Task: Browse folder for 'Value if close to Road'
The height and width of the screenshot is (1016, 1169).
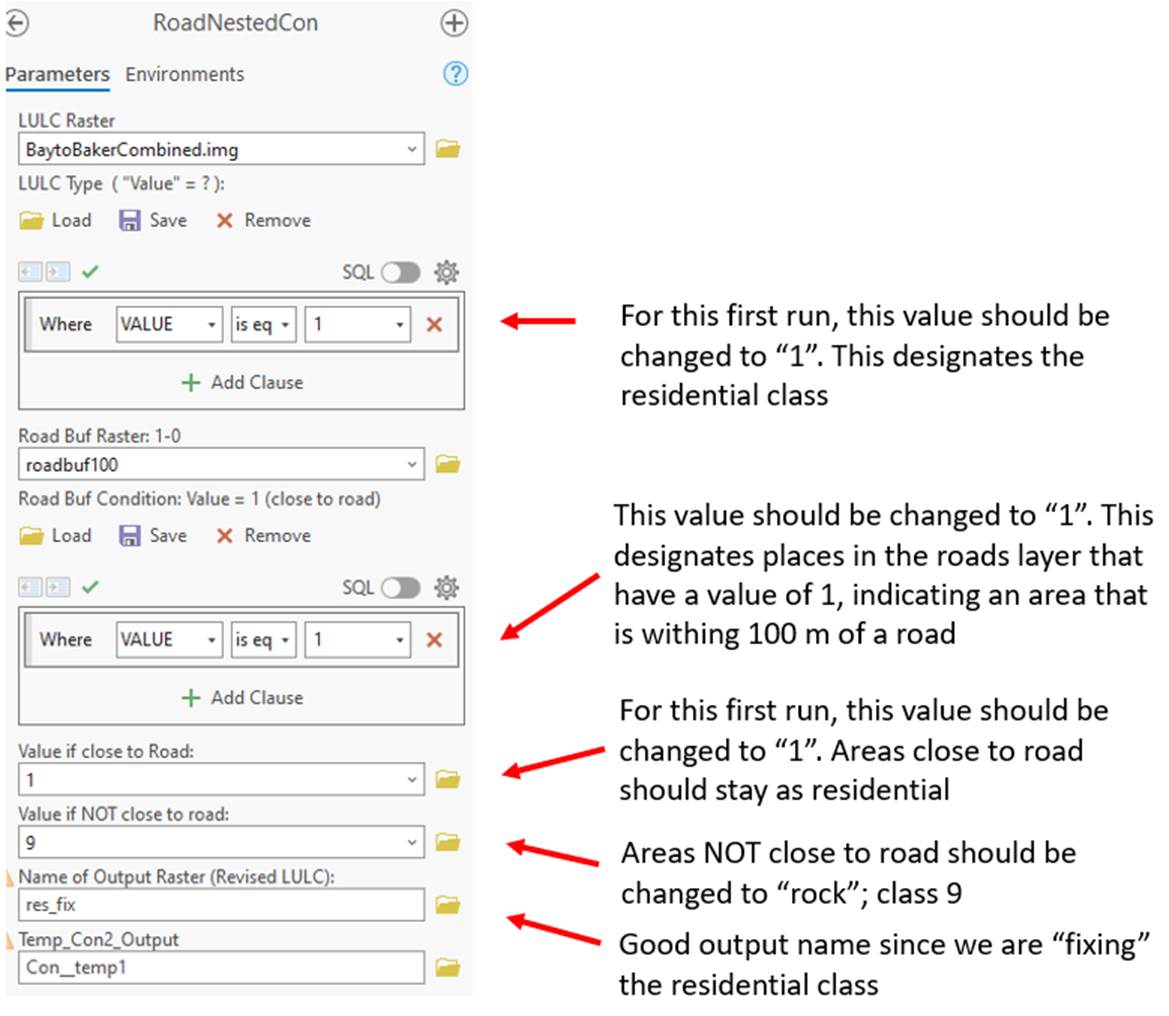Action: tap(447, 780)
